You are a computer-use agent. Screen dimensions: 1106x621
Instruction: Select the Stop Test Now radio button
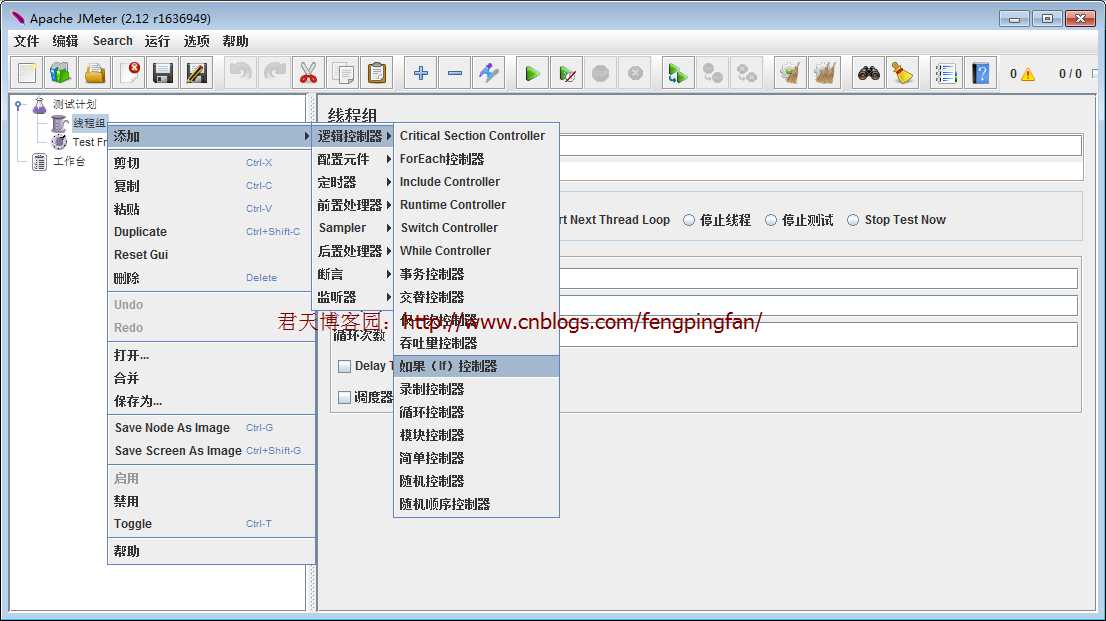[853, 220]
